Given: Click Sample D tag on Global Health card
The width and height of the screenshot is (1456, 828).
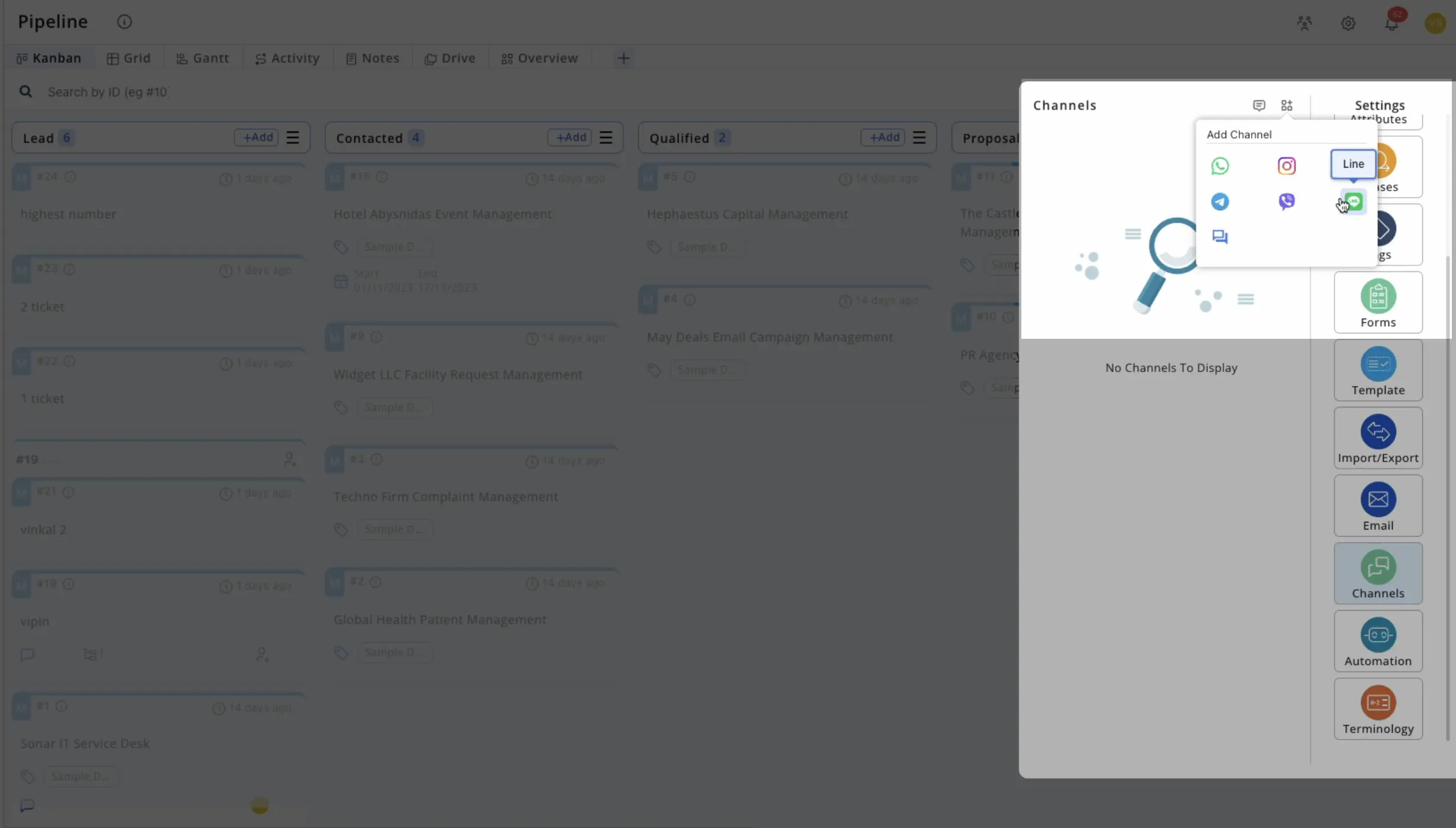Looking at the screenshot, I should coord(394,652).
